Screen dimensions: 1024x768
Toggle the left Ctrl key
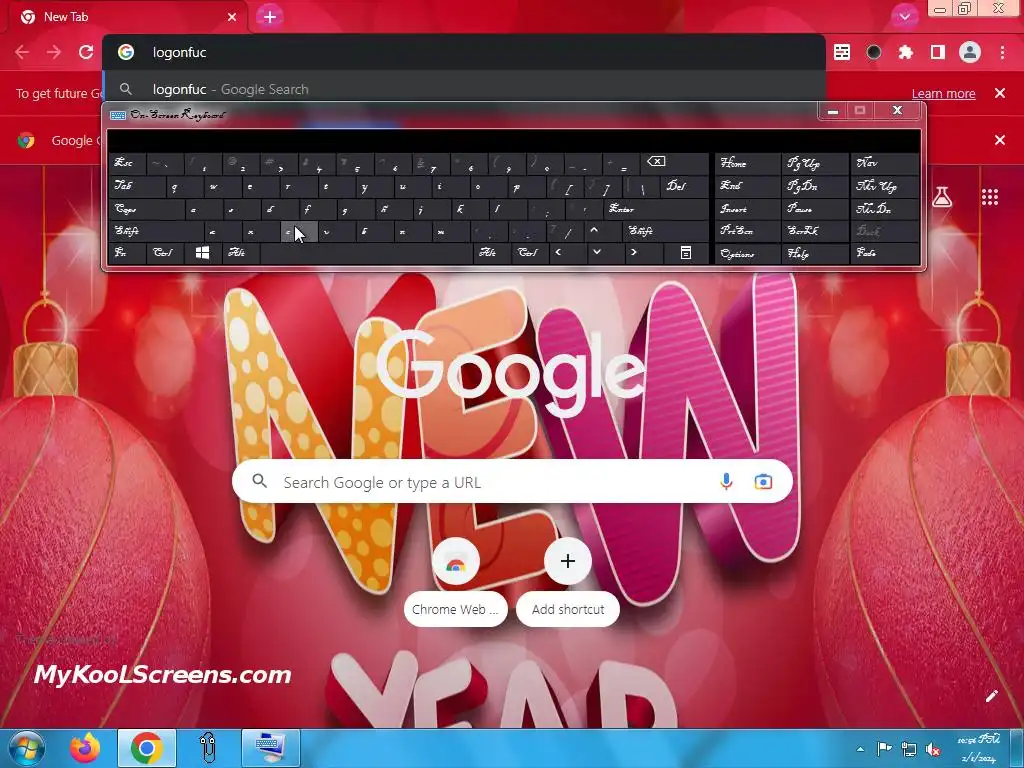coord(165,253)
